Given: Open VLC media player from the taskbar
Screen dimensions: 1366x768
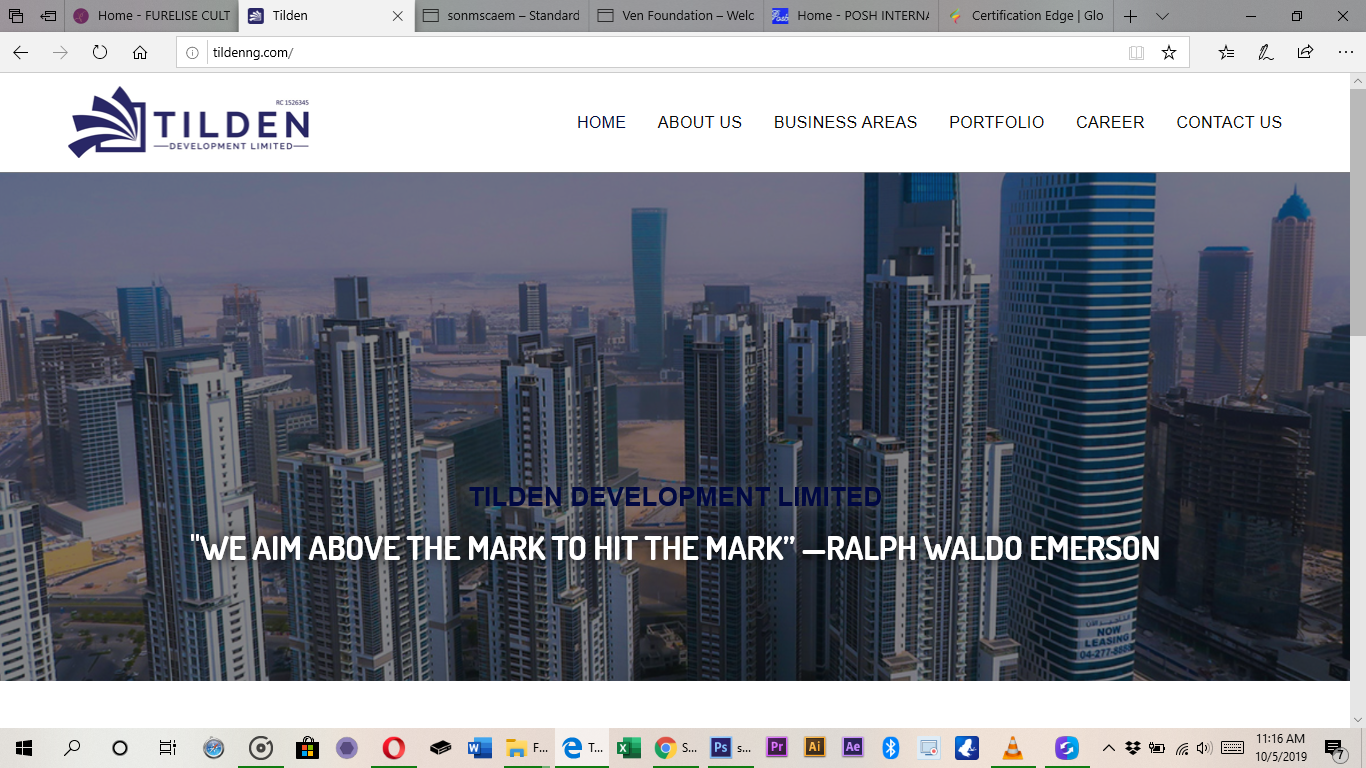Looking at the screenshot, I should click(1012, 748).
